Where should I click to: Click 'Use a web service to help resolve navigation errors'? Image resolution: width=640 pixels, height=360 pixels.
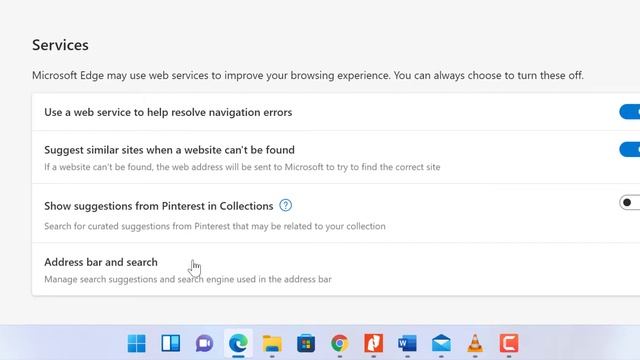pos(168,112)
